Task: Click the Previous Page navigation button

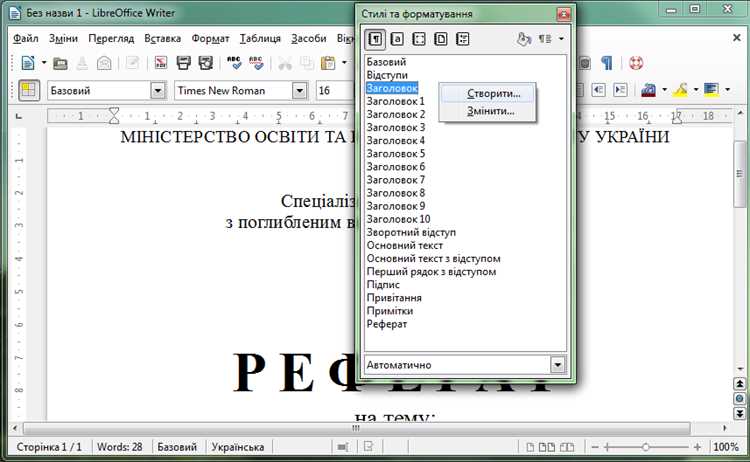Action: [x=739, y=384]
